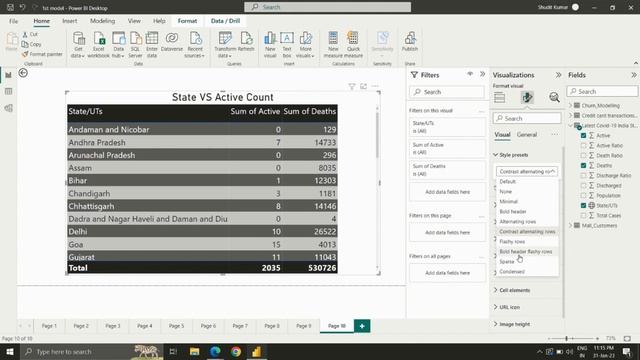
Task: Uncheck the State/UTs field checkbox
Action: [583, 205]
